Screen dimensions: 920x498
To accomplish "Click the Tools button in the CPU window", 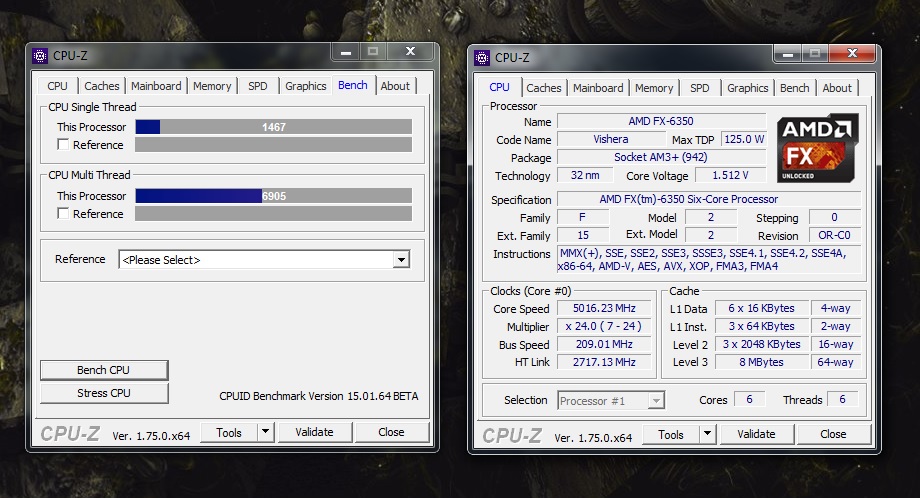I will [x=671, y=435].
